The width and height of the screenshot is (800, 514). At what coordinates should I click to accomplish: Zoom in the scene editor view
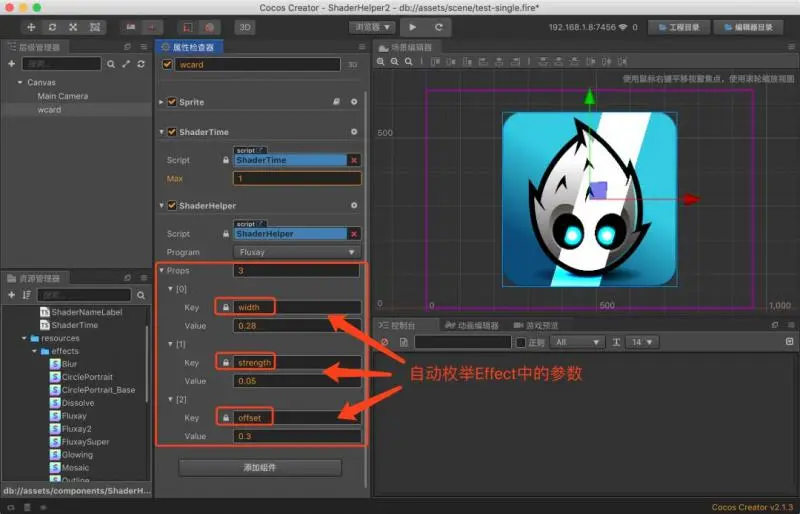point(381,62)
